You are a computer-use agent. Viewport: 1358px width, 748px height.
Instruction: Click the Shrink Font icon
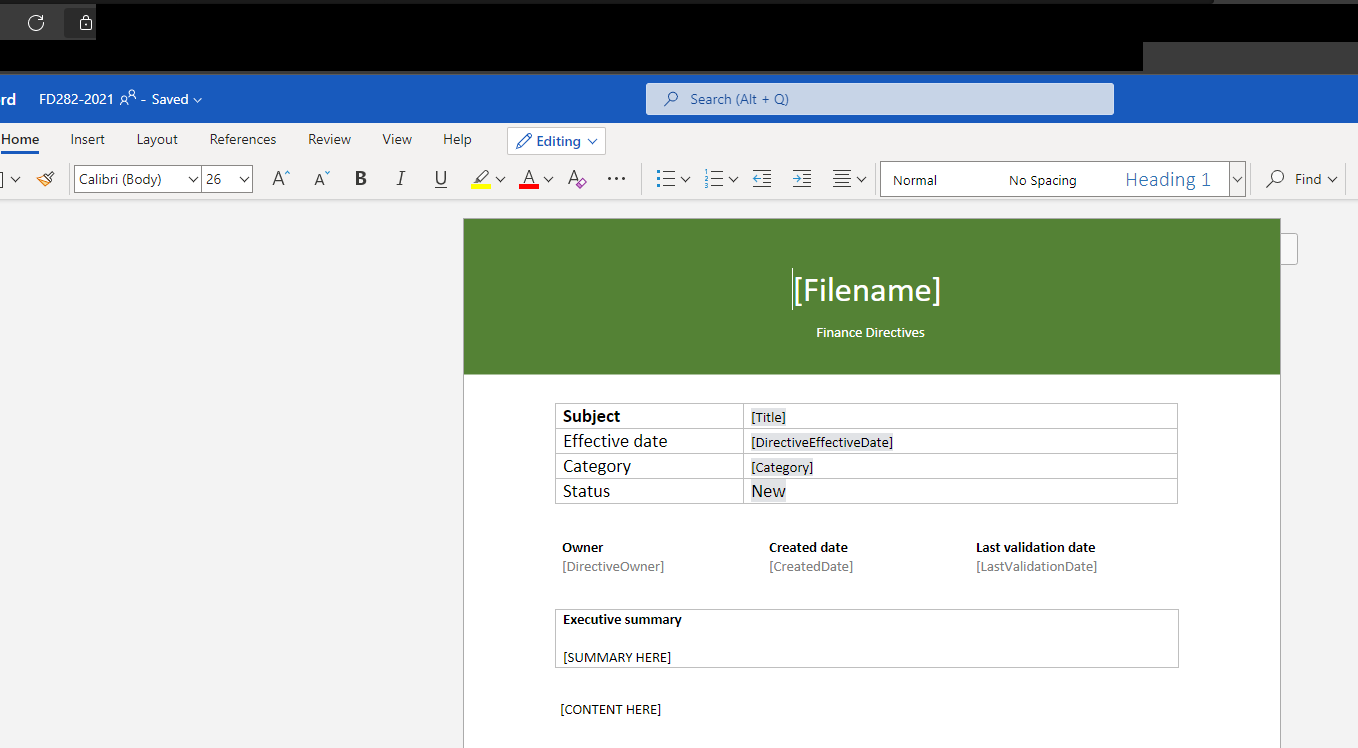click(x=322, y=179)
